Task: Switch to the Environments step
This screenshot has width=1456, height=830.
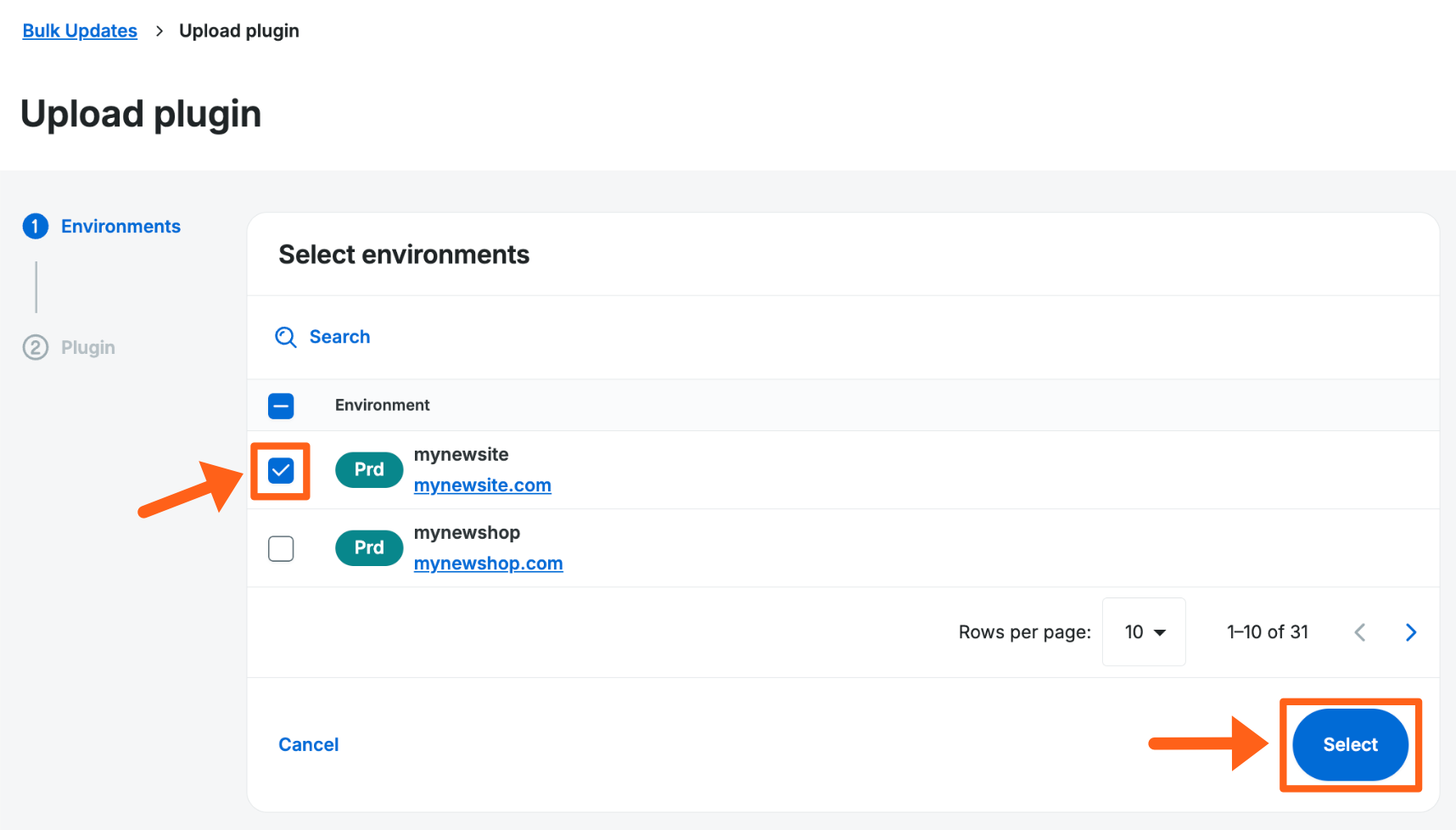Action: click(120, 226)
